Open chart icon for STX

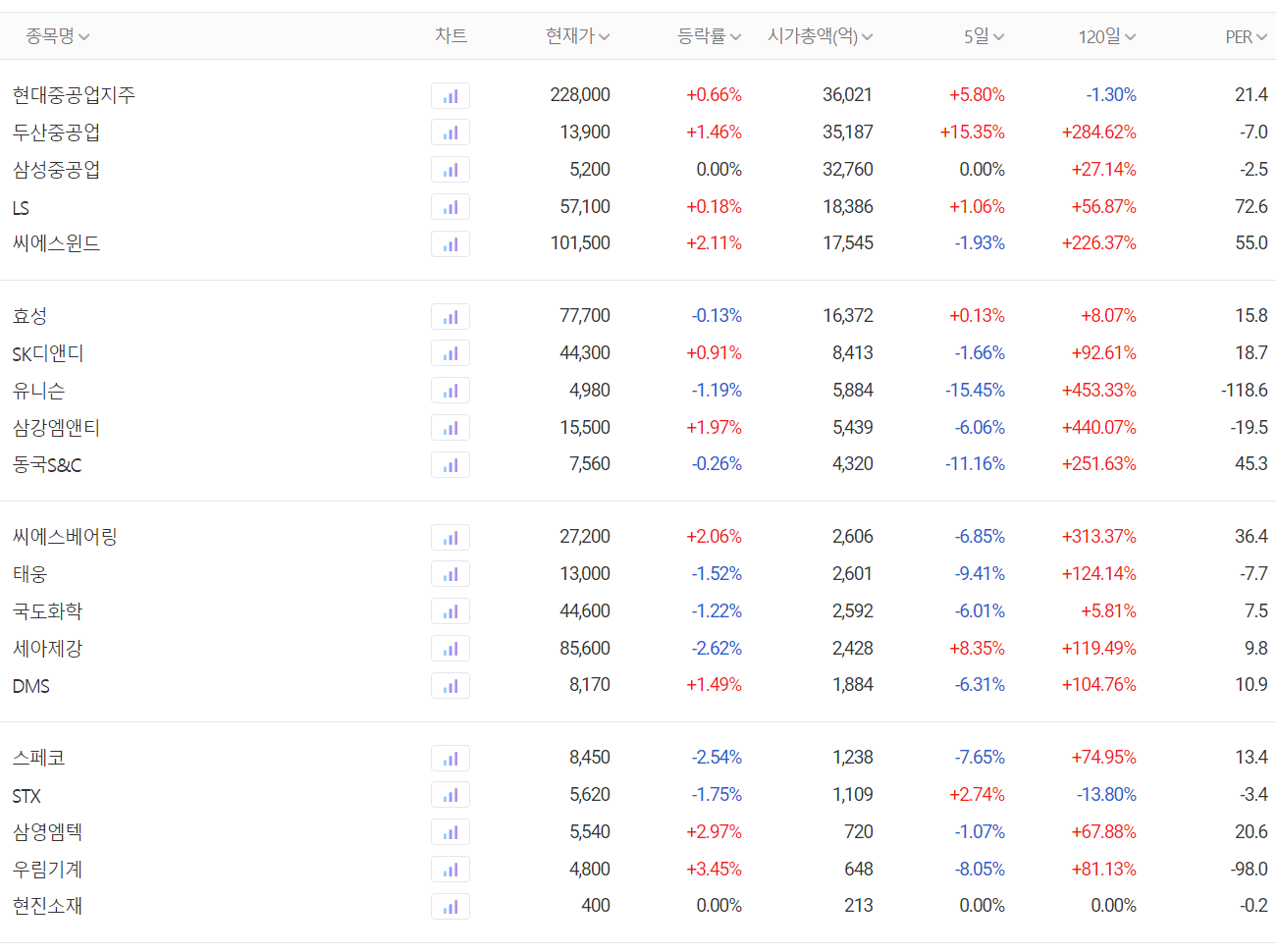(x=451, y=795)
